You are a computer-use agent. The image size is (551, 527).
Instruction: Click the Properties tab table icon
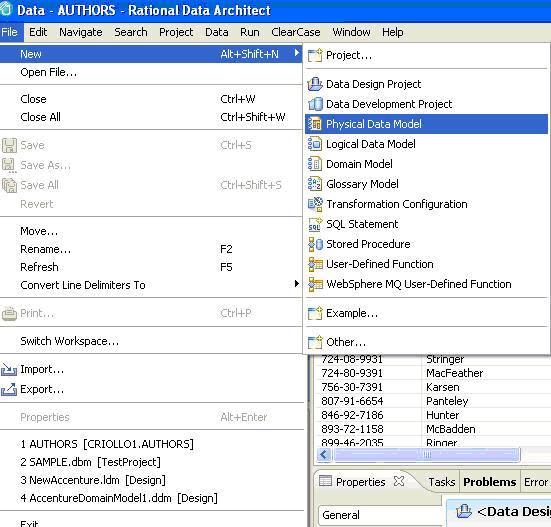click(x=325, y=481)
